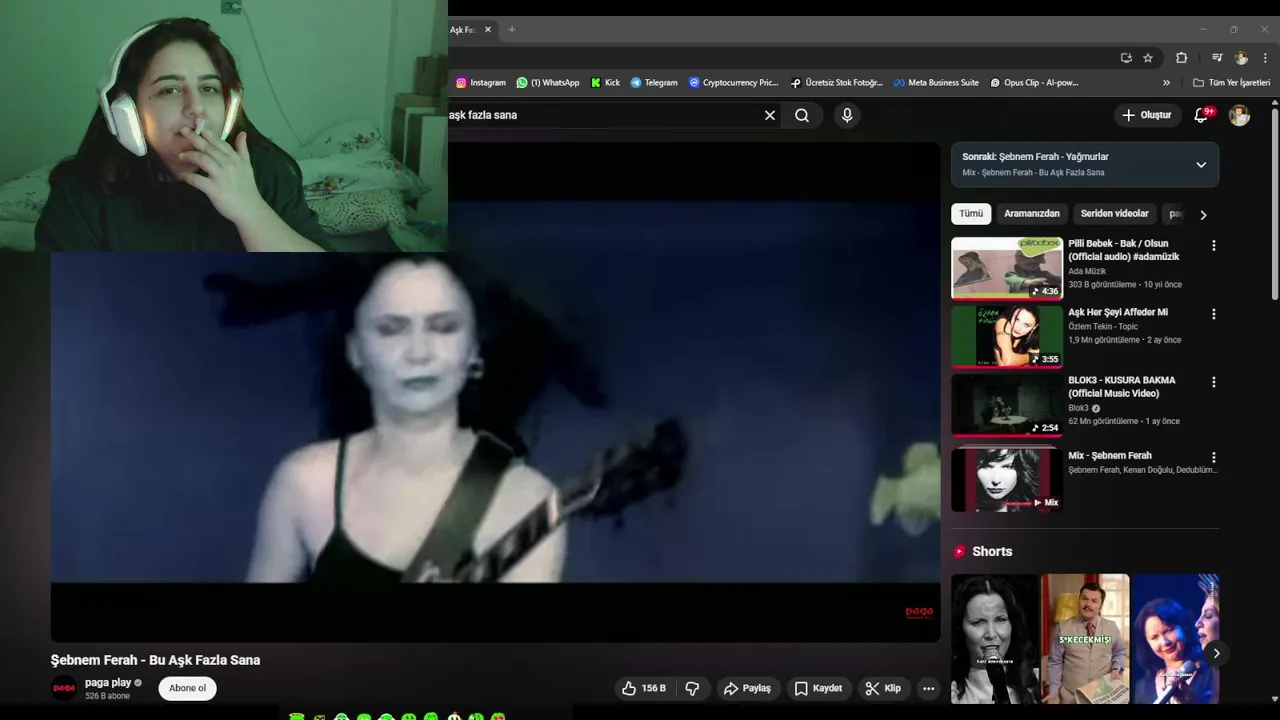Screen dimensions: 1280x720
Task: Open the Cryptocurrency Prices bookmark
Action: pos(733,83)
